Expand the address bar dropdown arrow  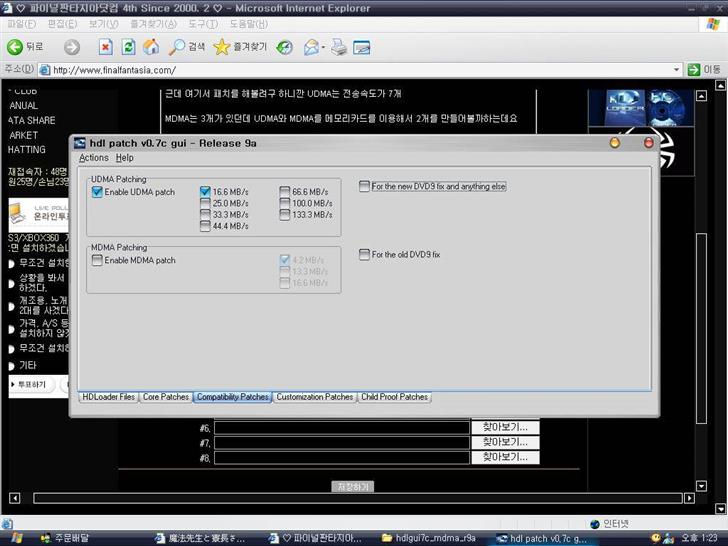tap(676, 70)
